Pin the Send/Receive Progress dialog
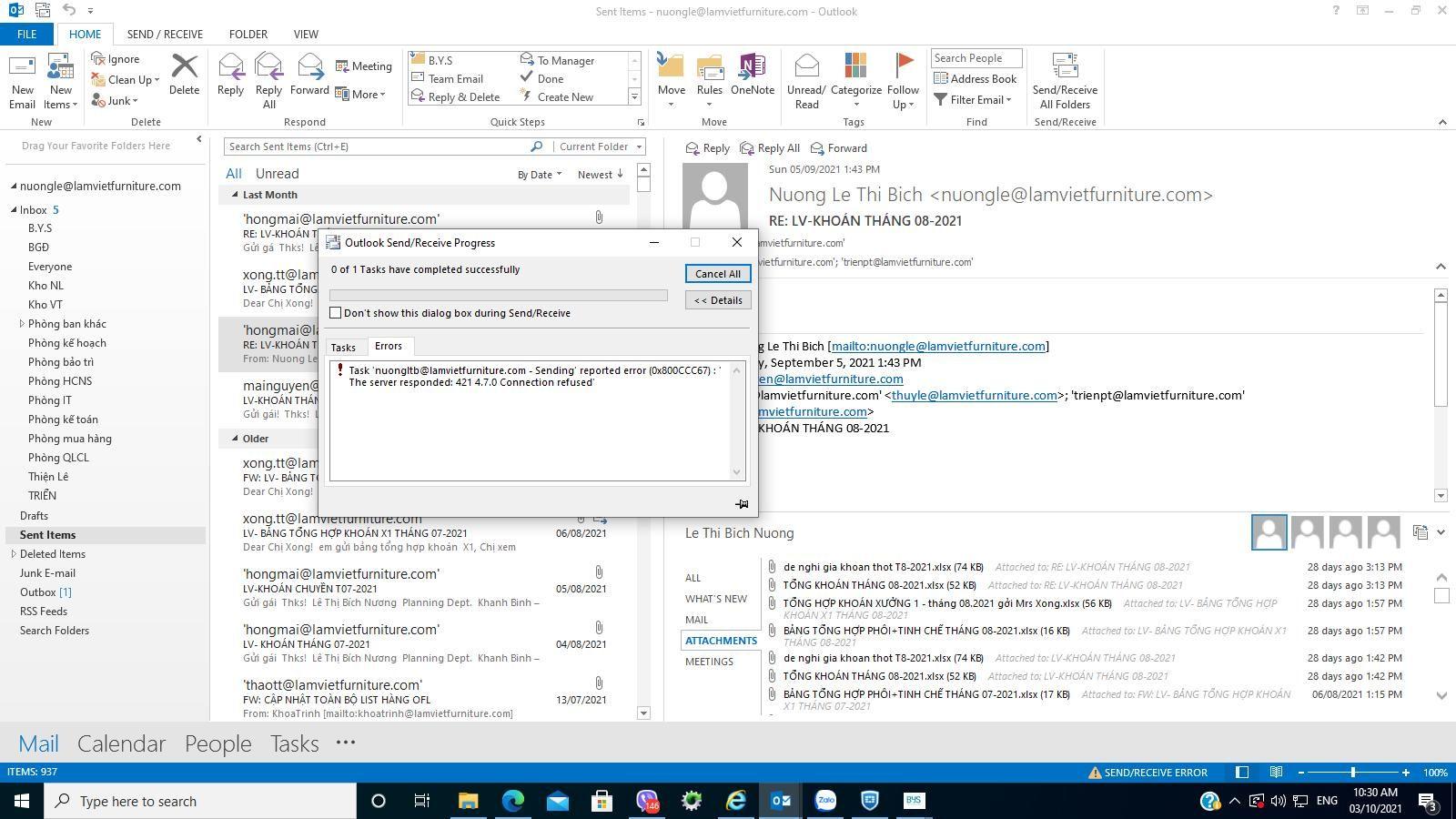 [742, 504]
